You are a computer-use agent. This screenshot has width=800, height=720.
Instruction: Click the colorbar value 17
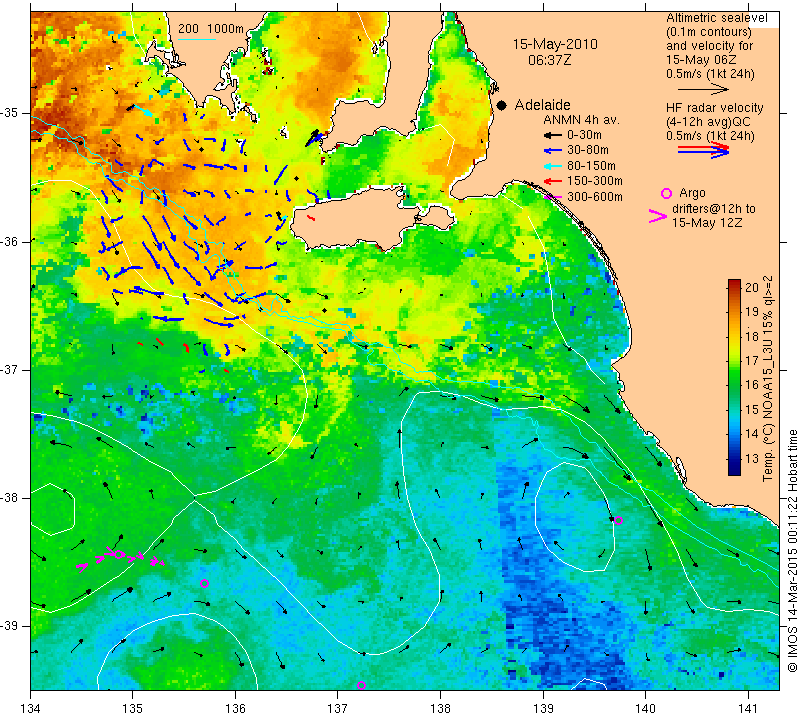[x=752, y=361]
